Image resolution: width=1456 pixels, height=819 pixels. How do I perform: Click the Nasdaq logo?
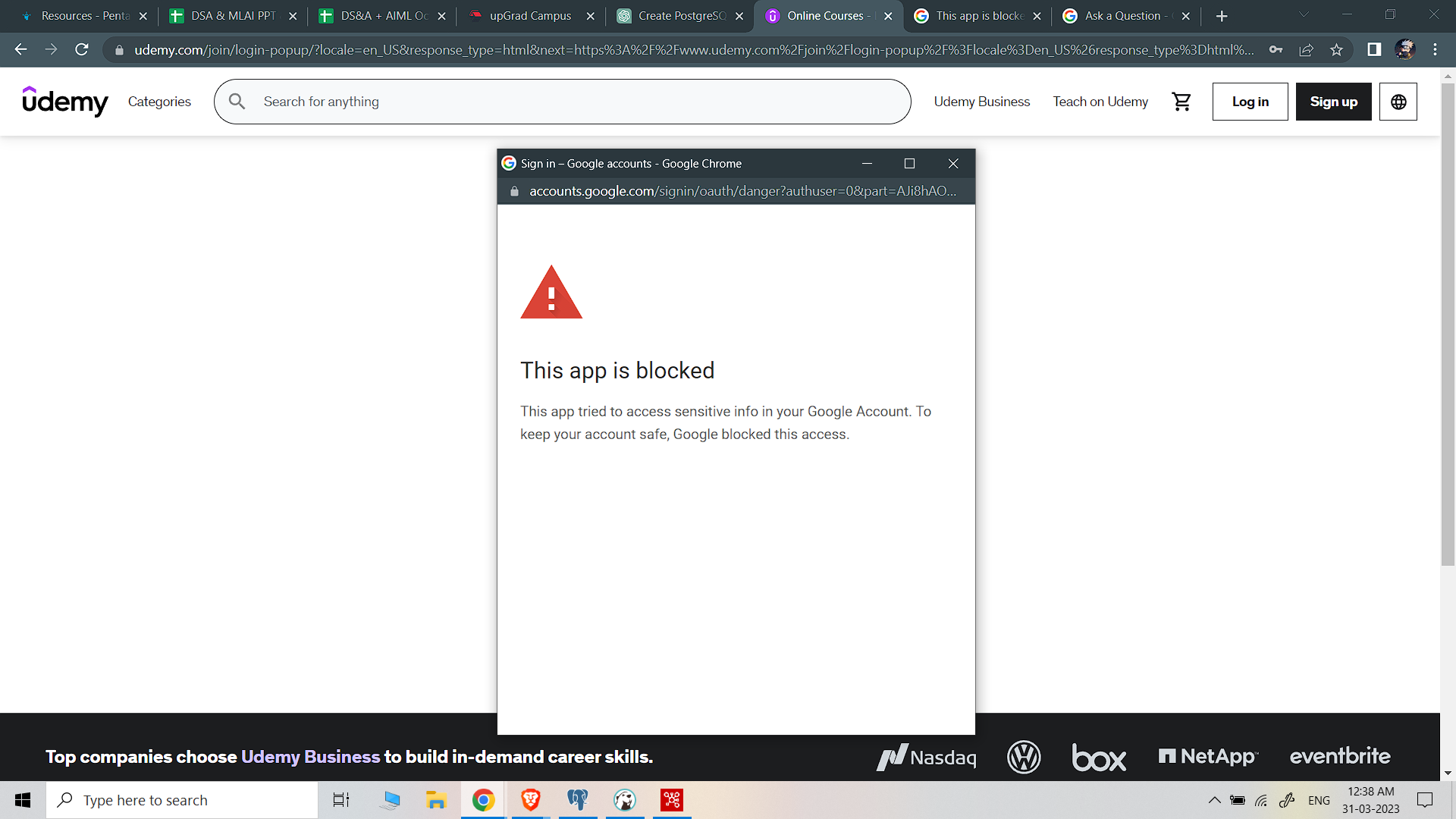coord(926,757)
